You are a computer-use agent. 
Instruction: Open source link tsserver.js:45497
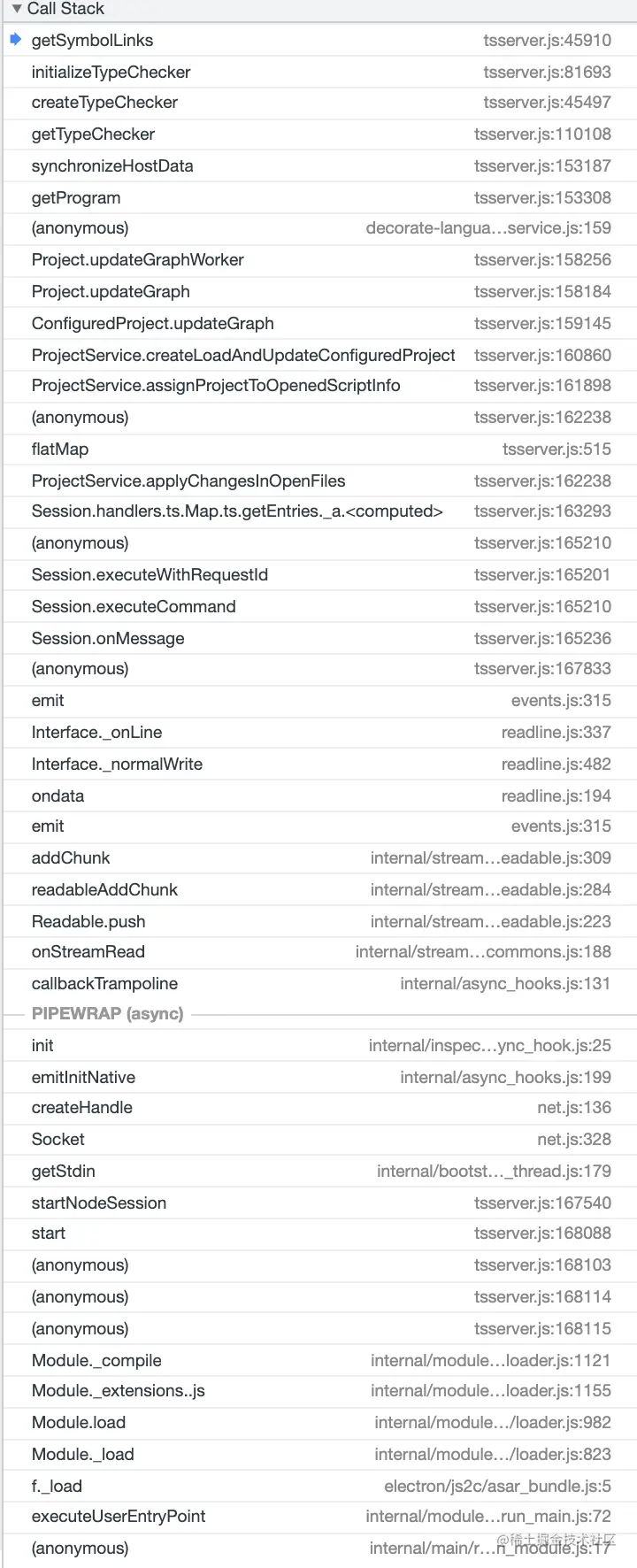tap(547, 103)
